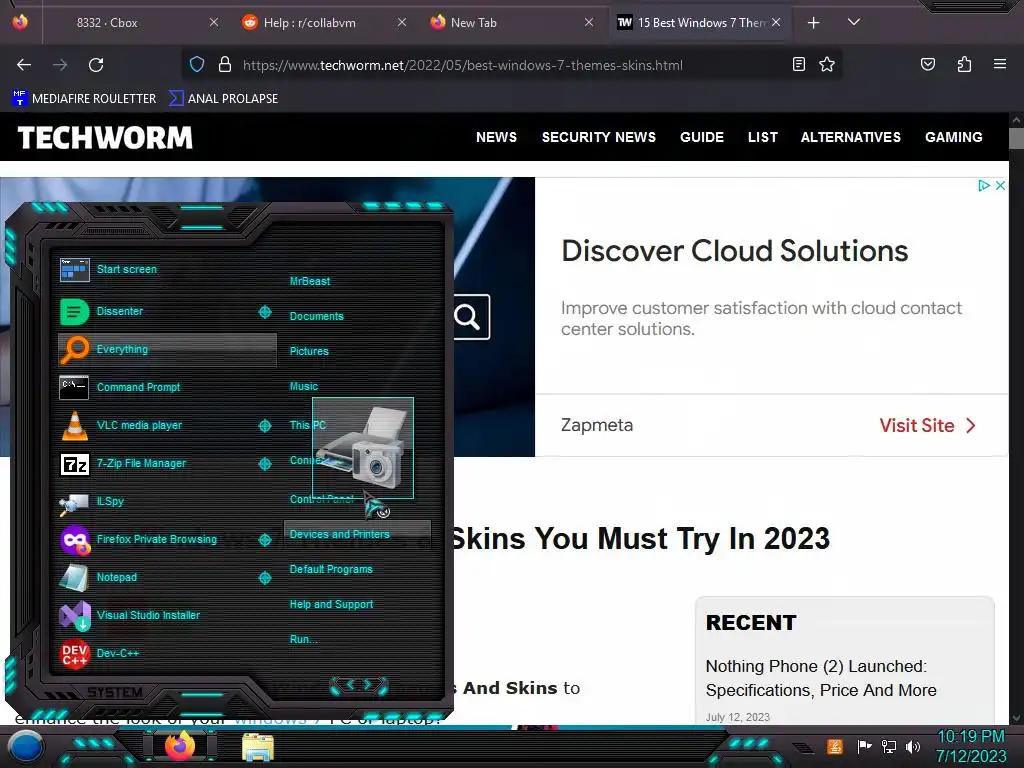Expand Firefox Private Browsing jump list
This screenshot has height=768, width=1024.
pyautogui.click(x=265, y=540)
